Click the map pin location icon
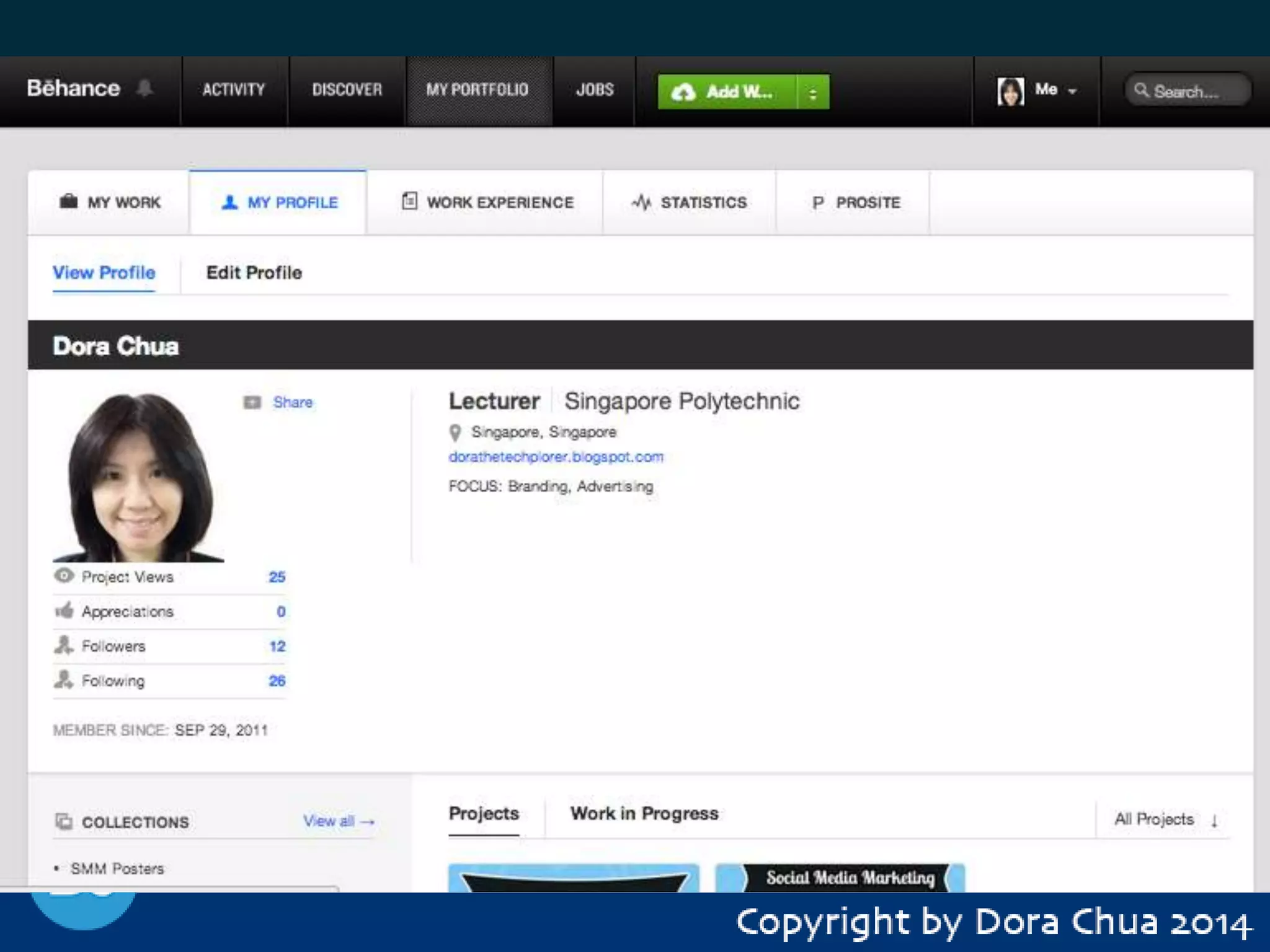The image size is (1270, 952). tap(455, 432)
